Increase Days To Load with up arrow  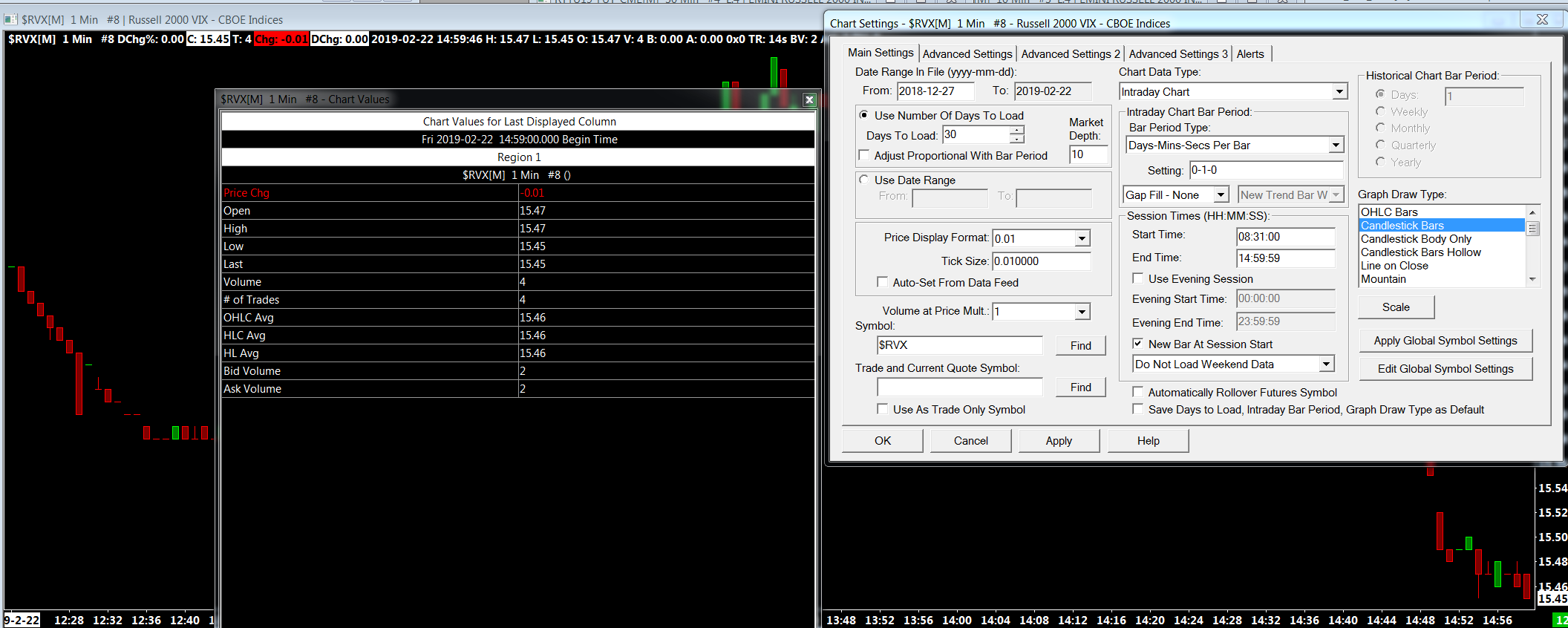[1016, 130]
